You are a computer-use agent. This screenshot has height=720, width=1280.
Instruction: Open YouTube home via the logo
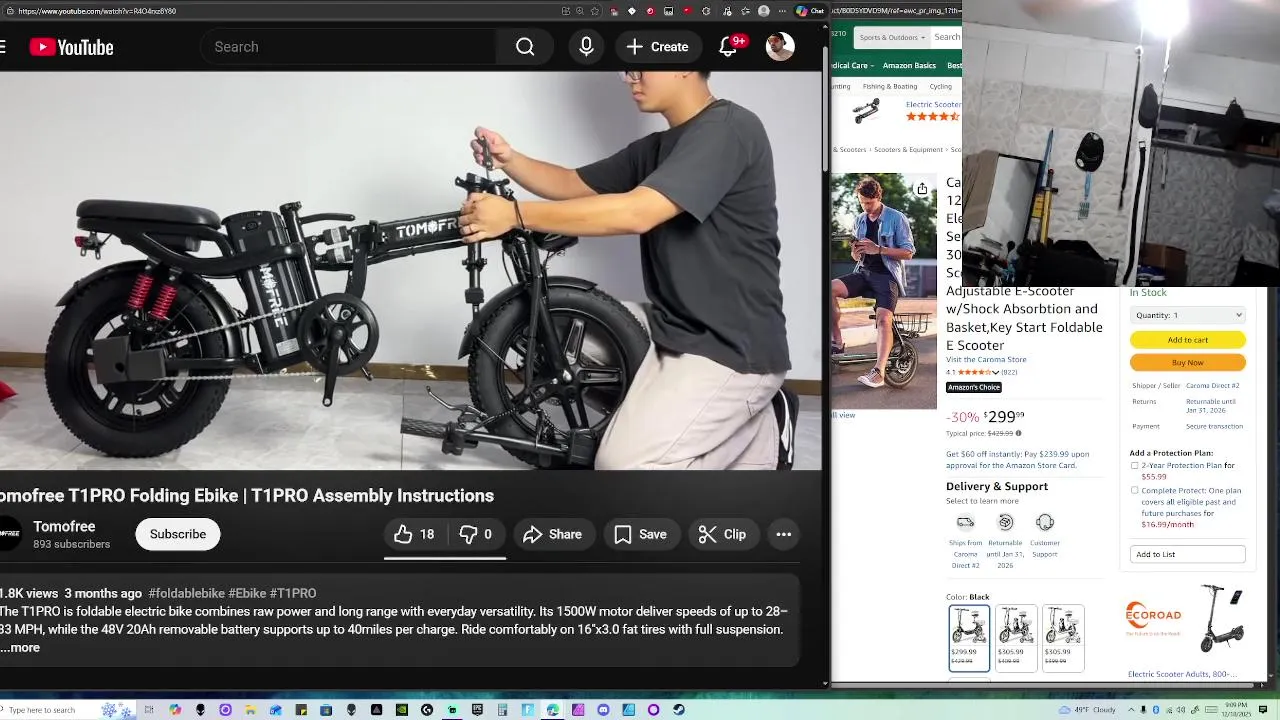pos(71,47)
